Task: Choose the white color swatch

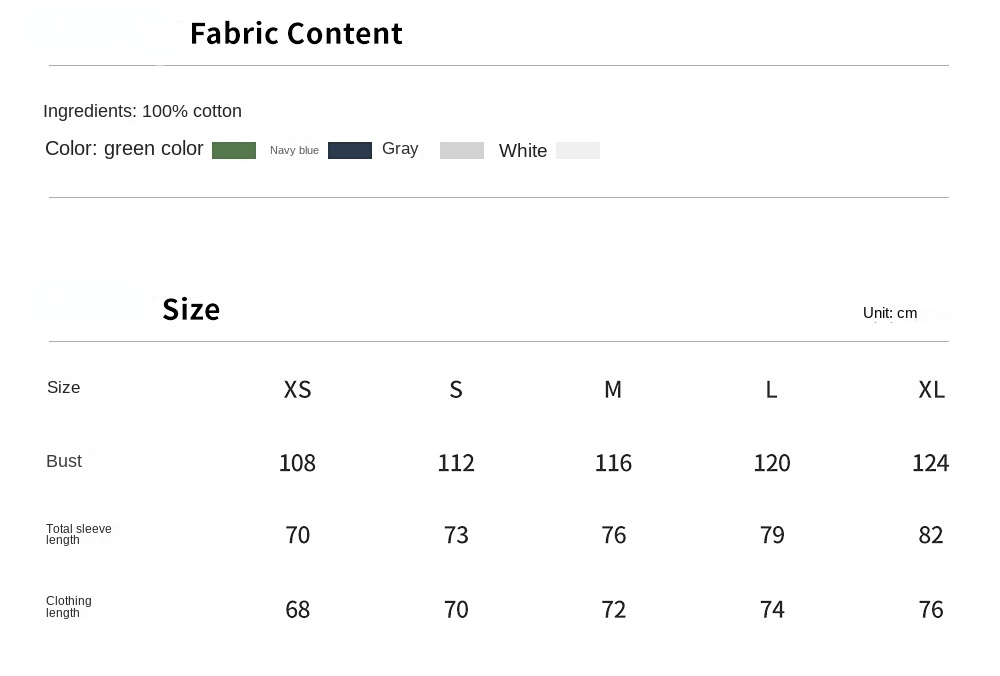Action: [x=578, y=150]
